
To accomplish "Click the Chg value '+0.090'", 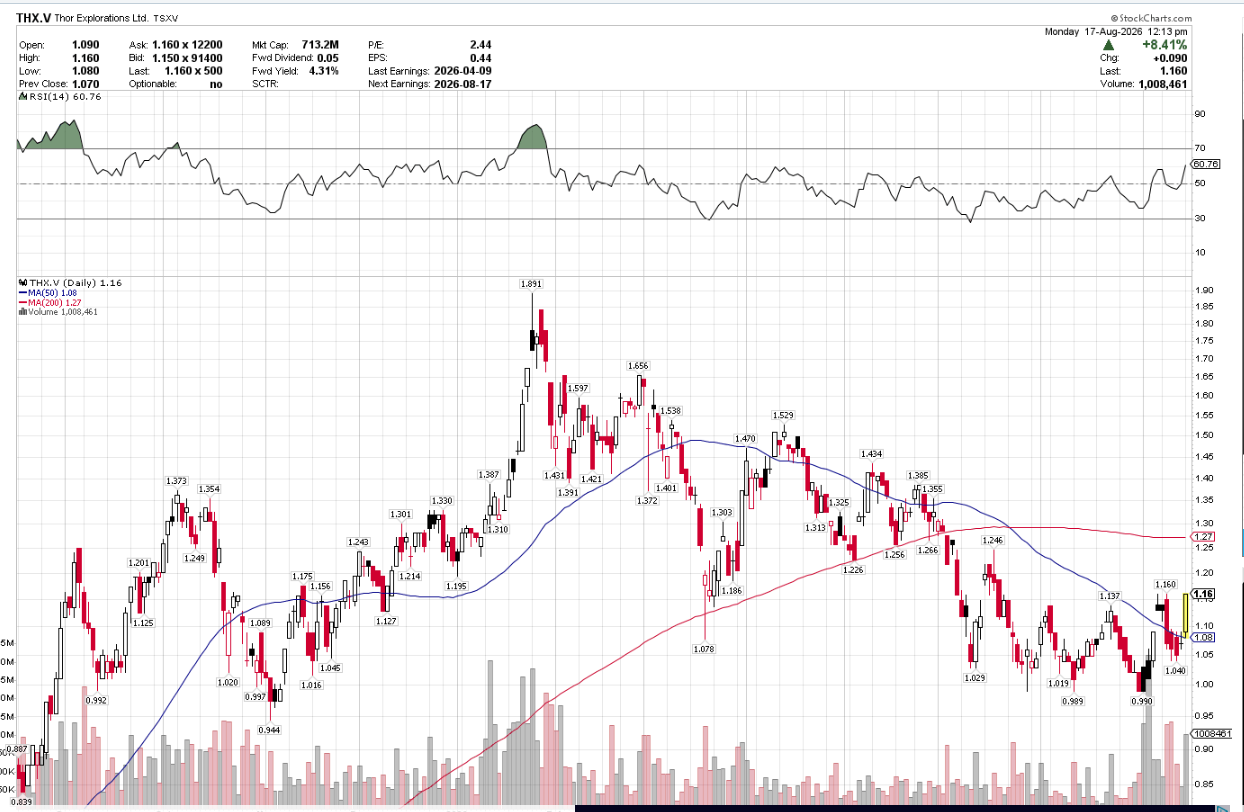I will [1172, 58].
